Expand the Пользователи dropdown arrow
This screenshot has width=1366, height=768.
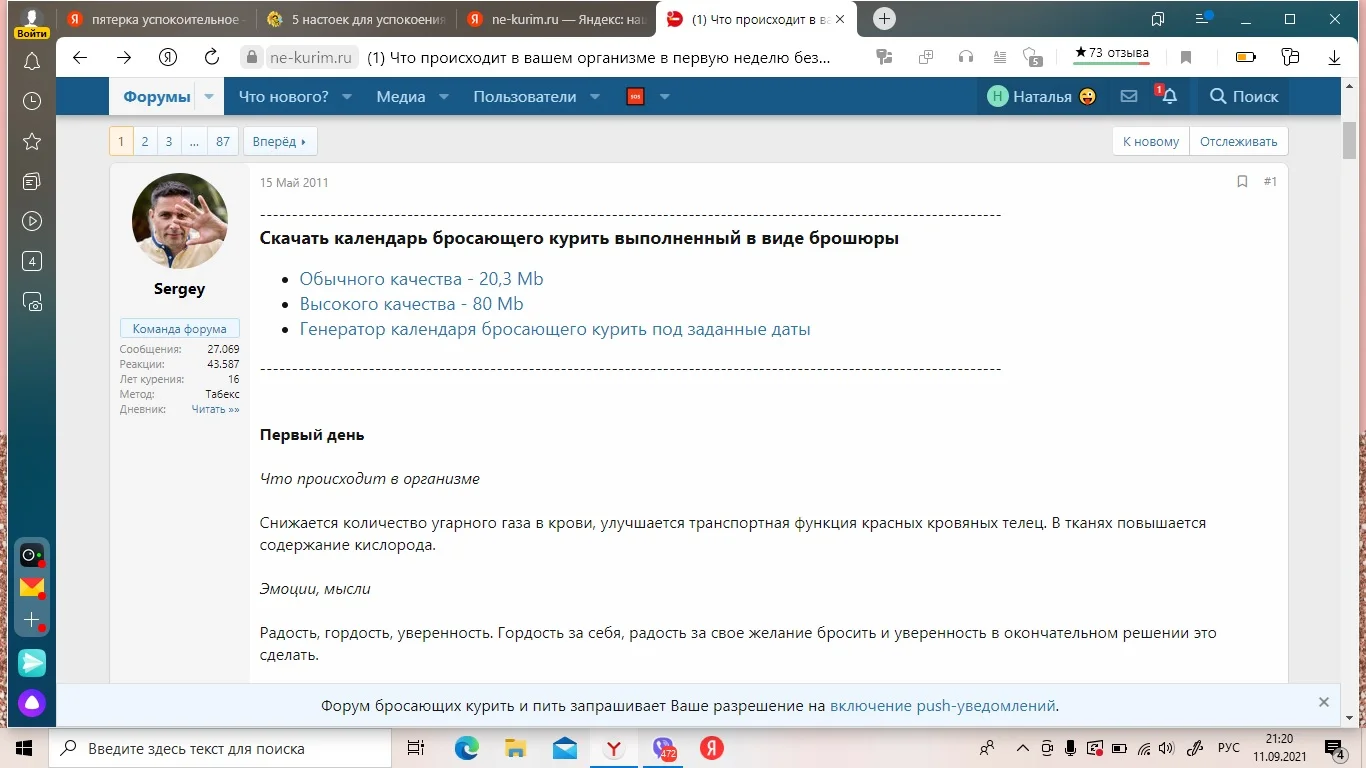[x=595, y=97]
